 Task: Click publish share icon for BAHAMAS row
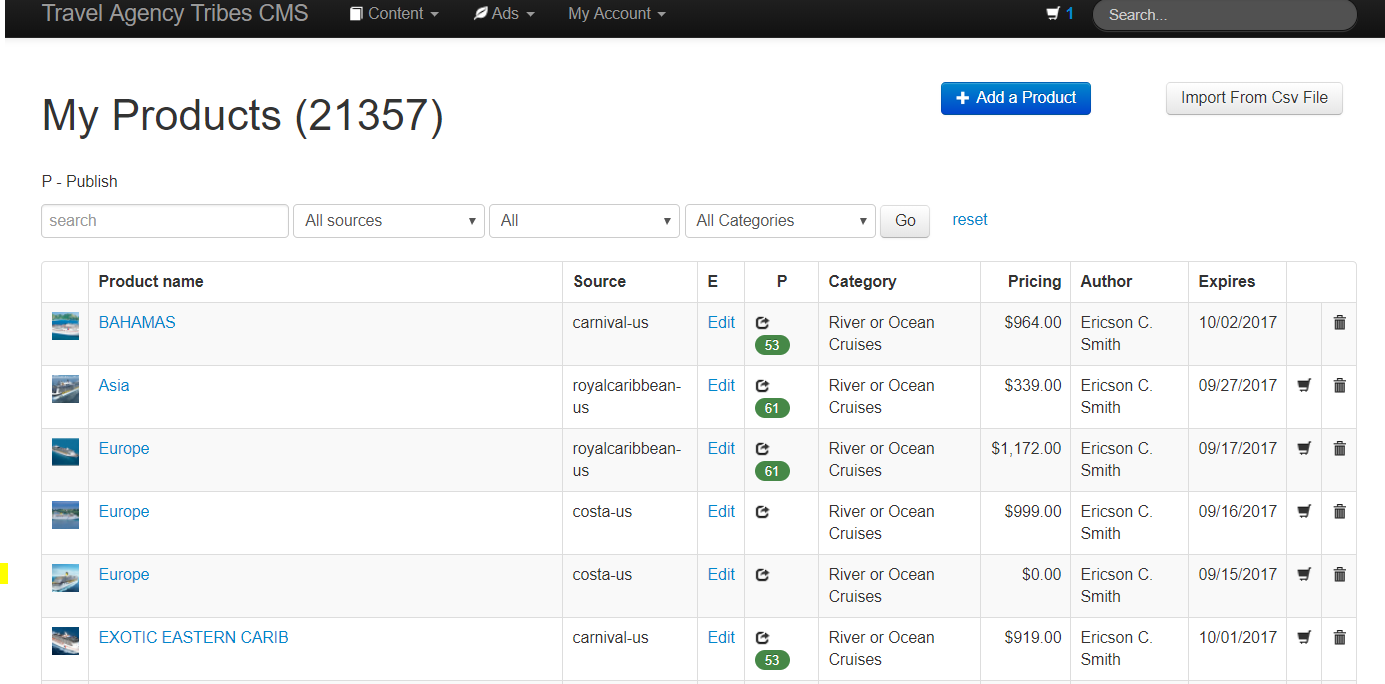[762, 323]
